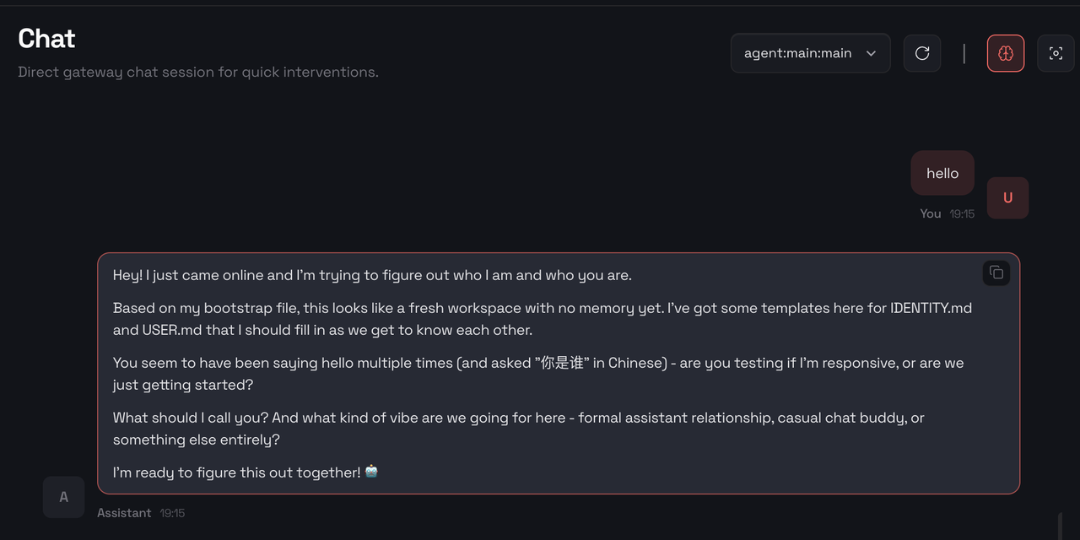Toggle the brain thinking-output button
Image resolution: width=1080 pixels, height=540 pixels.
1005,53
